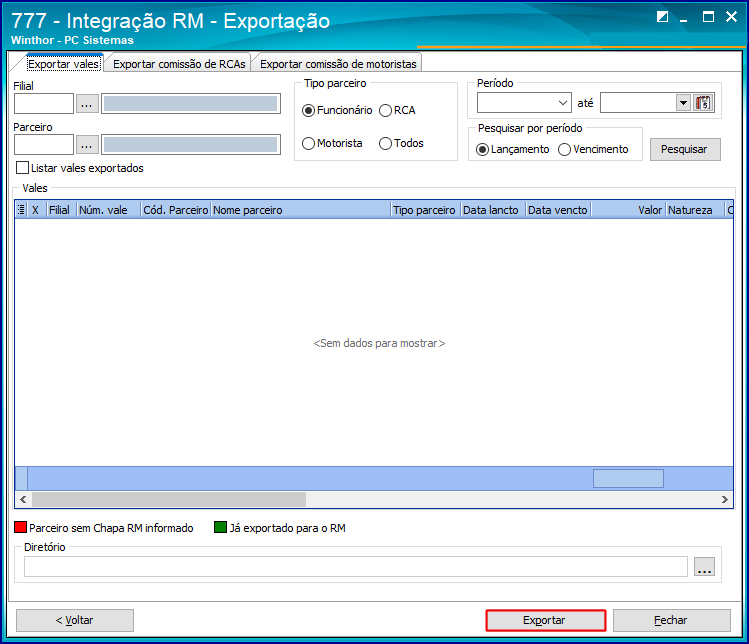The image size is (749, 644).
Task: Focus the Parceiro code input field
Action: point(44,145)
